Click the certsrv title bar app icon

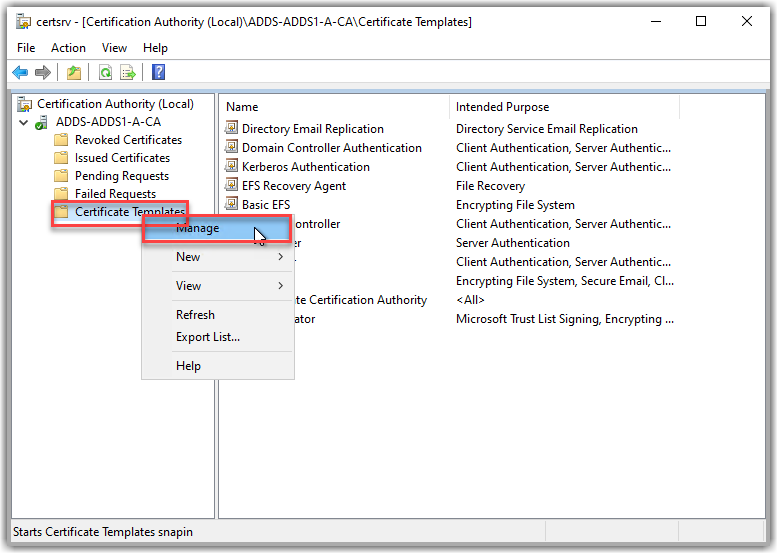coord(23,22)
